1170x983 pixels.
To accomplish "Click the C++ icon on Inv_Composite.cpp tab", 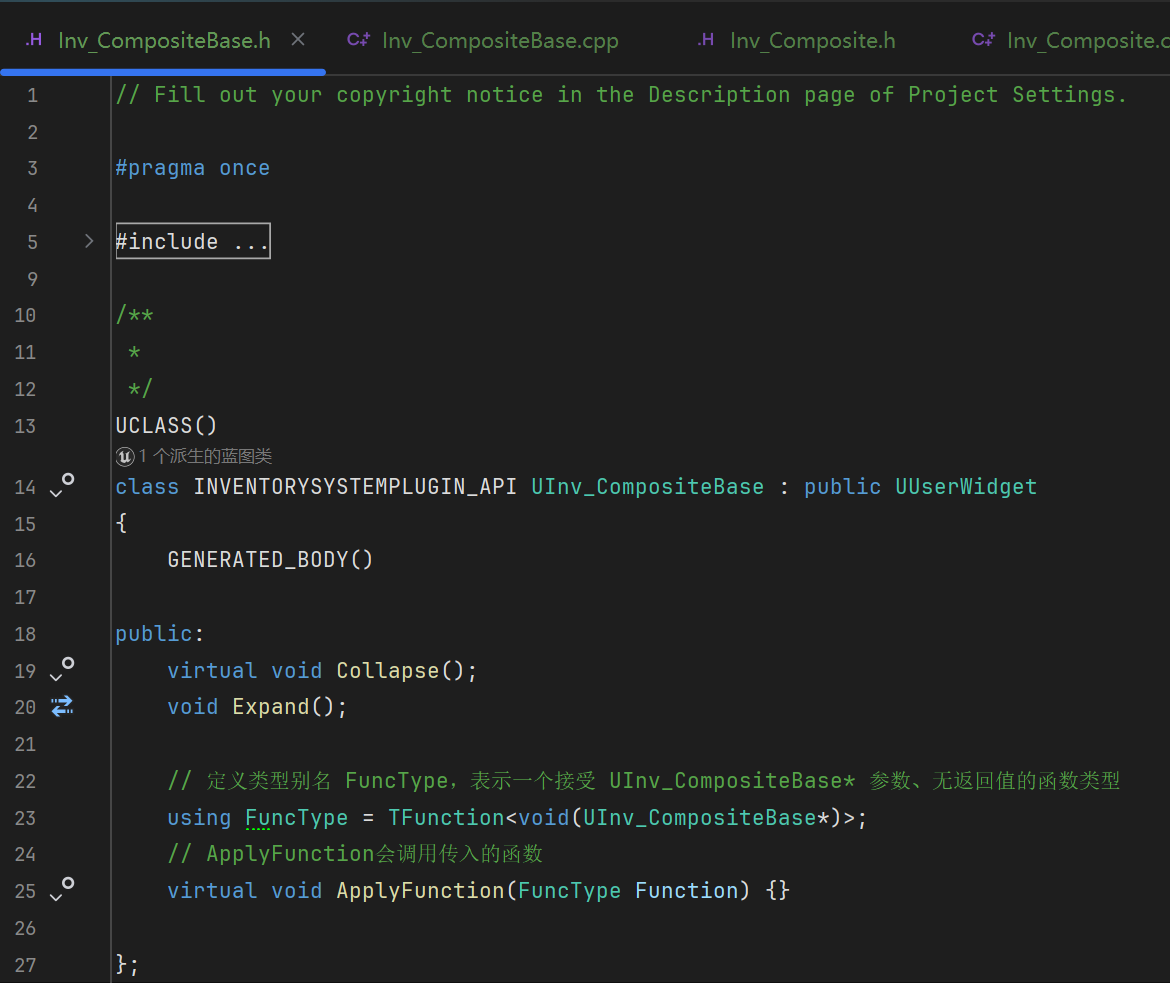I will pyautogui.click(x=983, y=40).
